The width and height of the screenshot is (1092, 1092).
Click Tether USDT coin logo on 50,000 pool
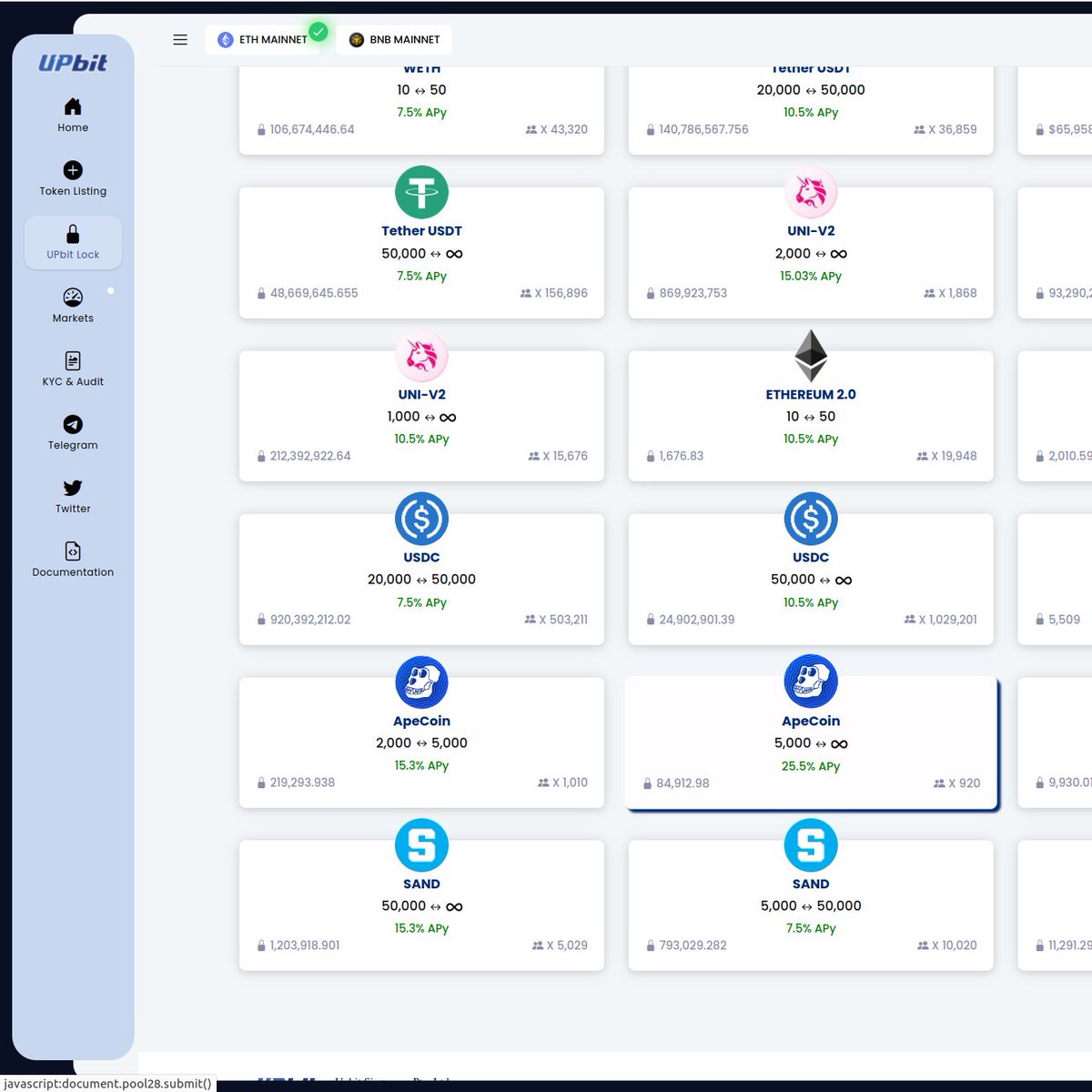tap(421, 192)
